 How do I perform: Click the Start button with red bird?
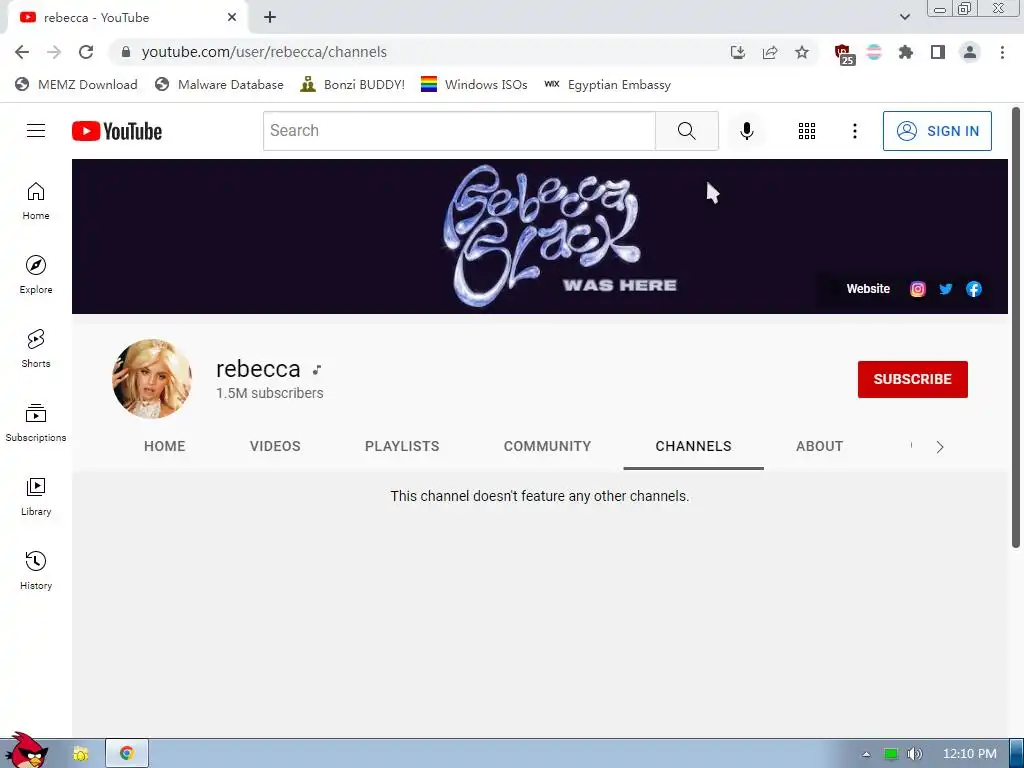pyautogui.click(x=26, y=751)
